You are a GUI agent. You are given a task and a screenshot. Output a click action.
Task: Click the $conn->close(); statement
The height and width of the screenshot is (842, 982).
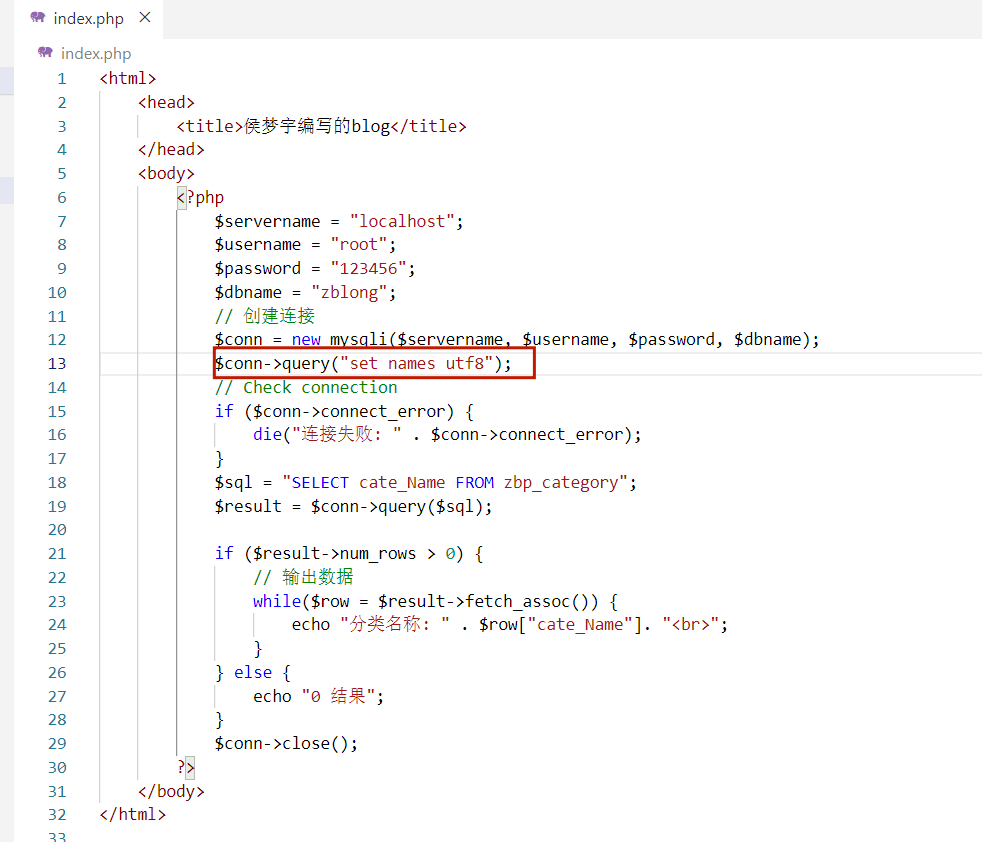pos(286,744)
